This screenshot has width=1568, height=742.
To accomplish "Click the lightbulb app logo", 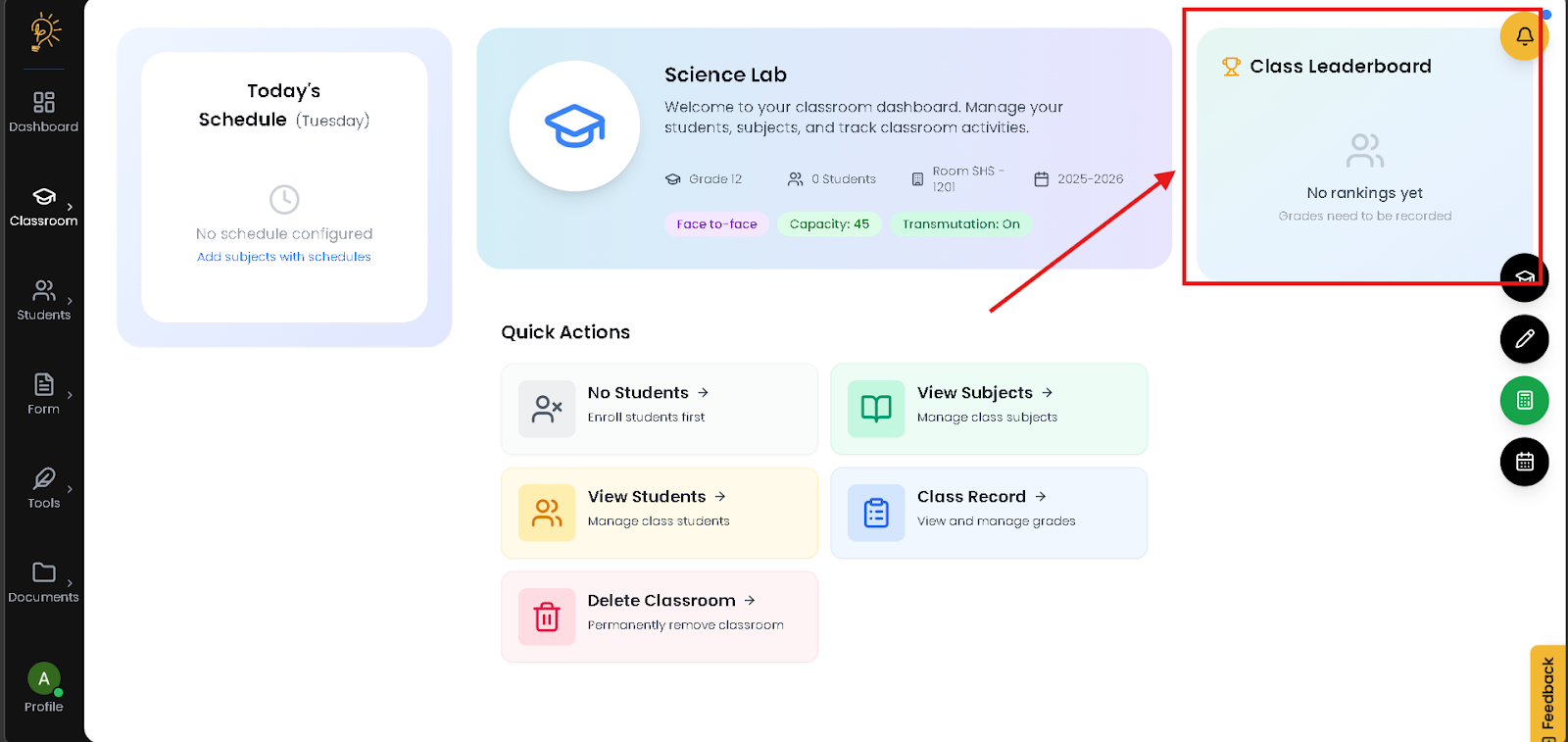I will point(44,31).
